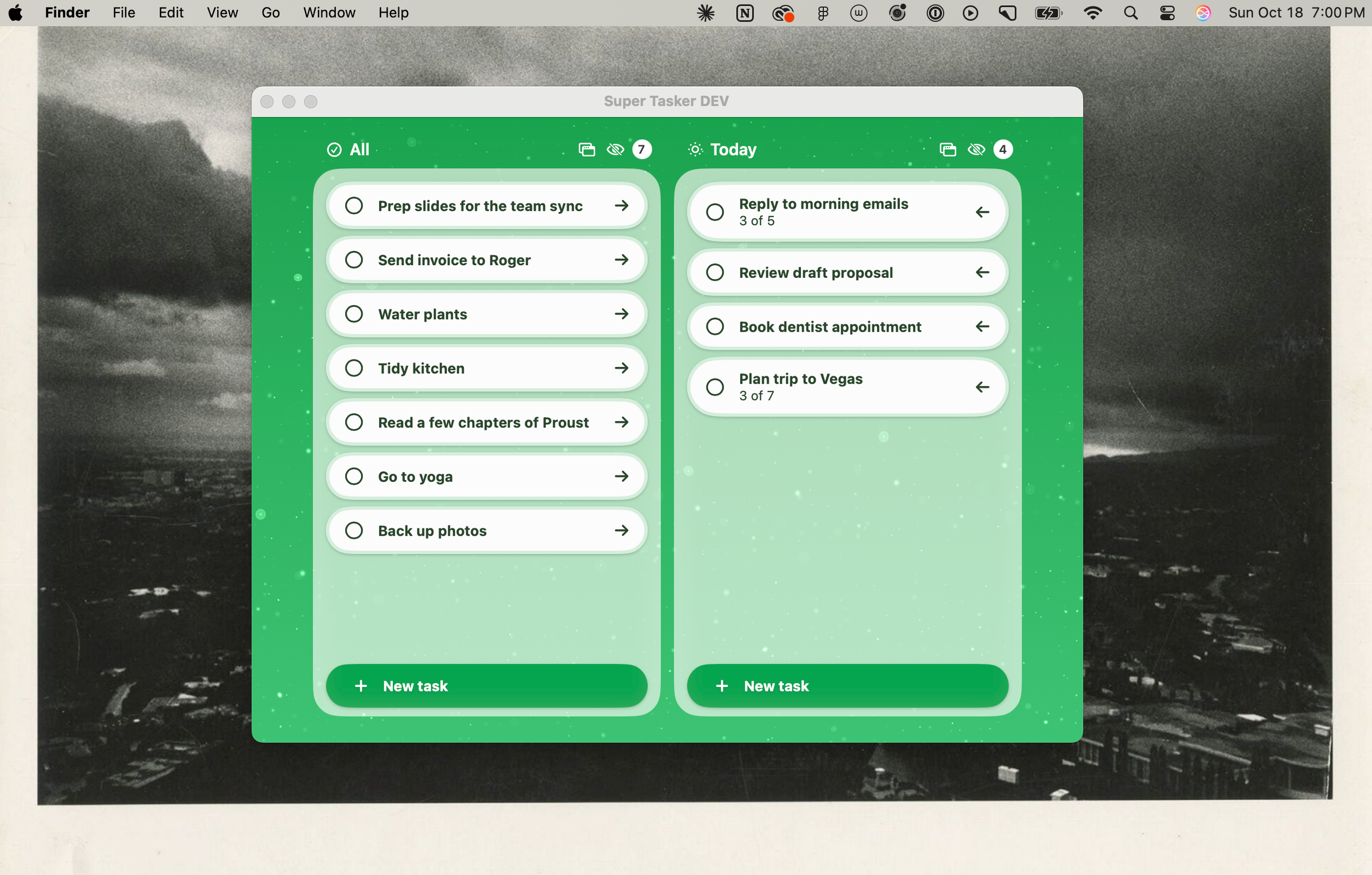The height and width of the screenshot is (875, 1372).
Task: Toggle hidden-eye icon in Today list header
Action: pyautogui.click(x=976, y=150)
